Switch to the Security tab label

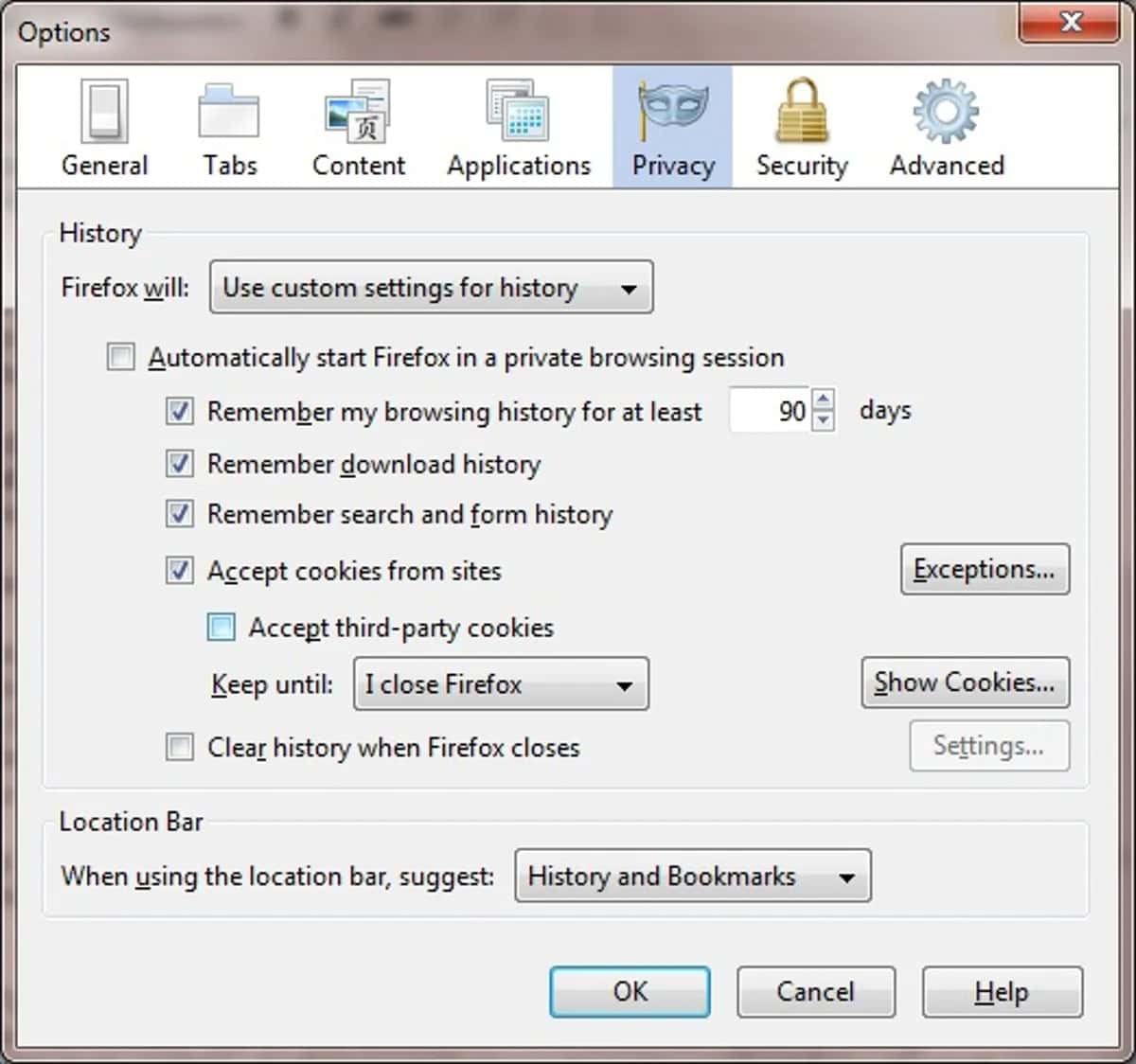[802, 167]
